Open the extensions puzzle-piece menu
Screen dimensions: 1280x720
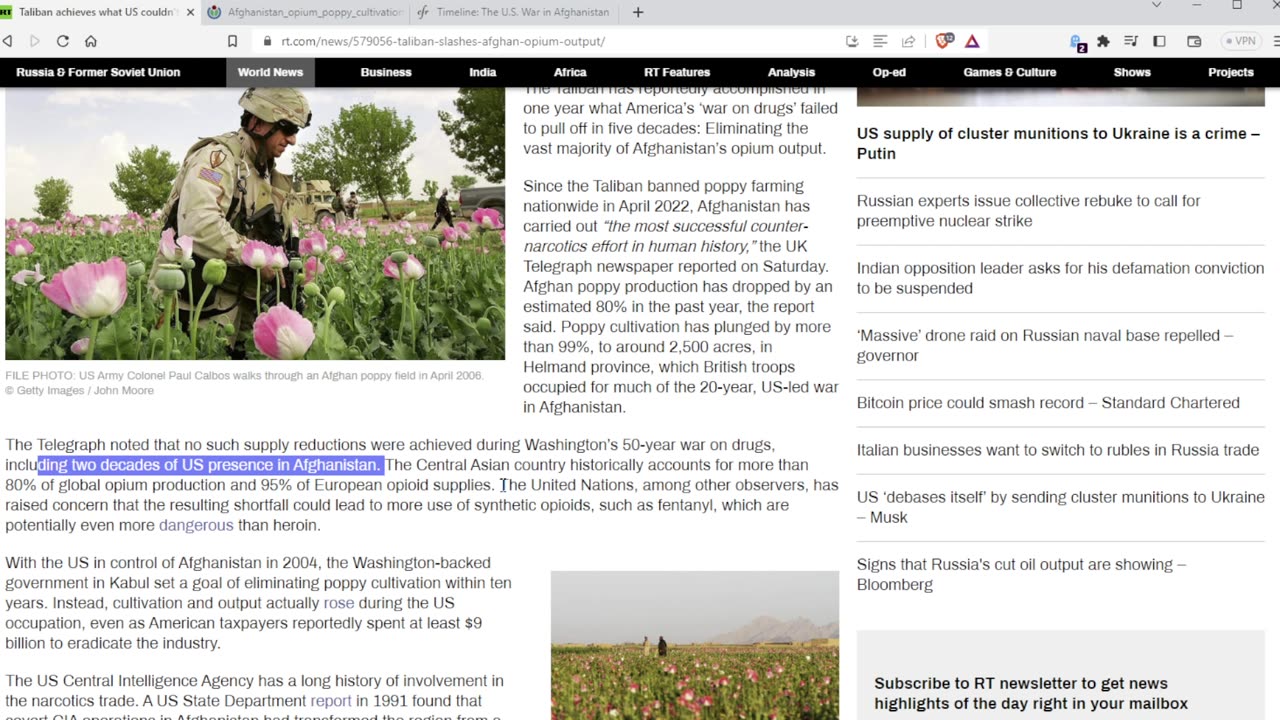pos(1103,41)
